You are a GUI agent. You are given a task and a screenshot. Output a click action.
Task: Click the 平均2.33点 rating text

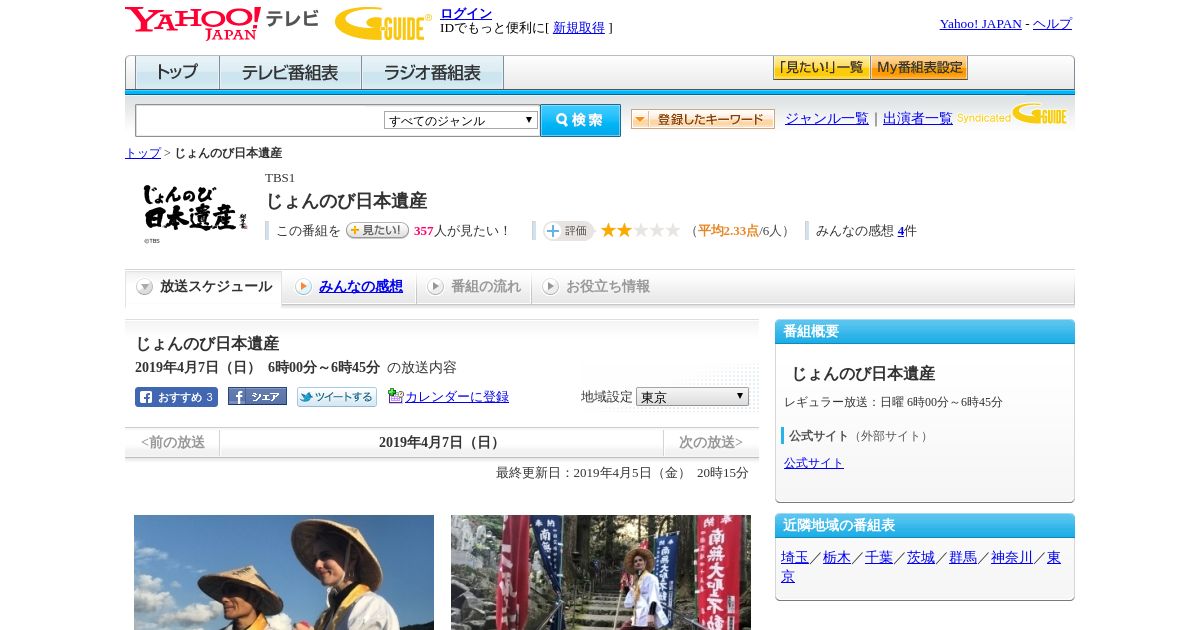pyautogui.click(x=728, y=231)
